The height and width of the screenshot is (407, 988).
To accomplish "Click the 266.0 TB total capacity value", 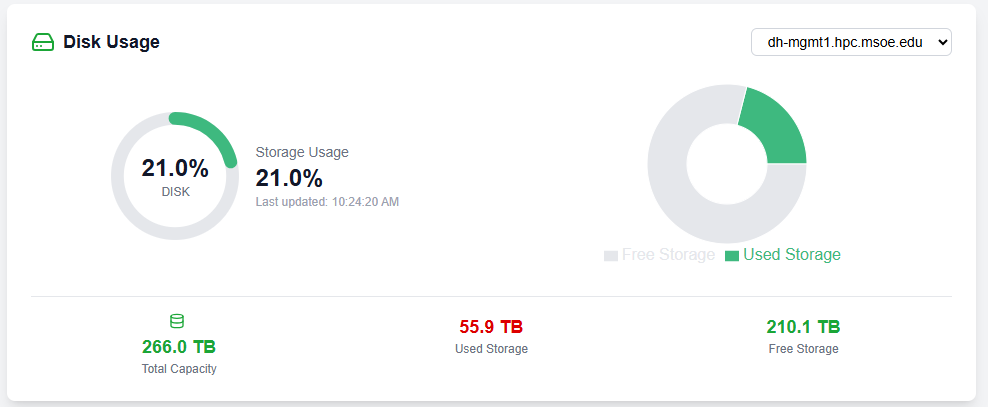I will click(x=179, y=347).
